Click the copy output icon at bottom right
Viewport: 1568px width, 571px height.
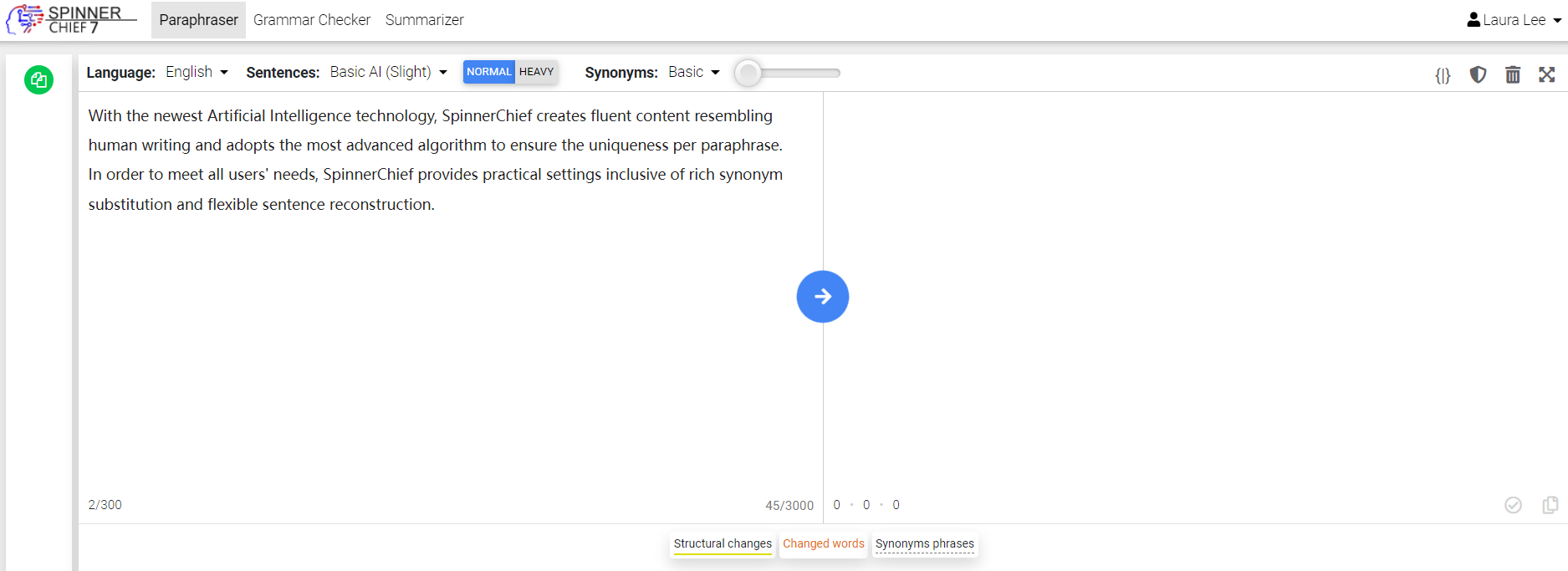point(1550,505)
